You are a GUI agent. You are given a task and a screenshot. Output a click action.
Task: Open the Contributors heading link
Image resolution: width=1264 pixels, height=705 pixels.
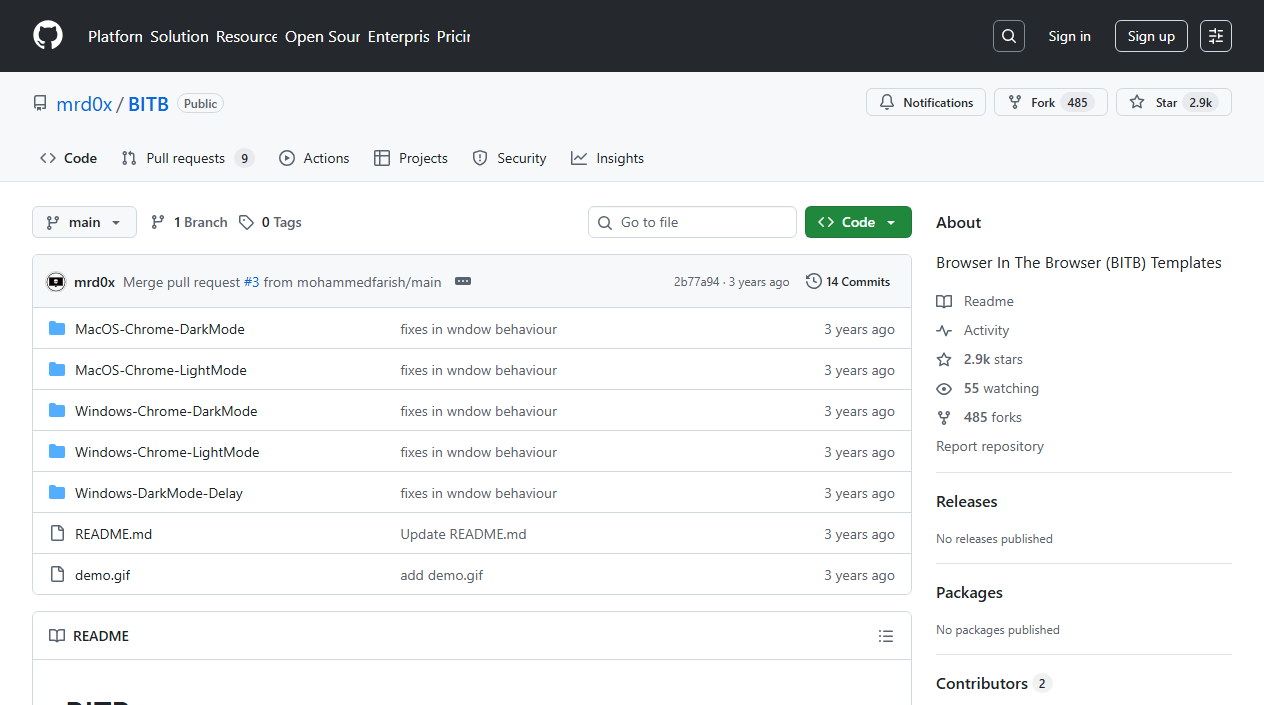[x=994, y=683]
